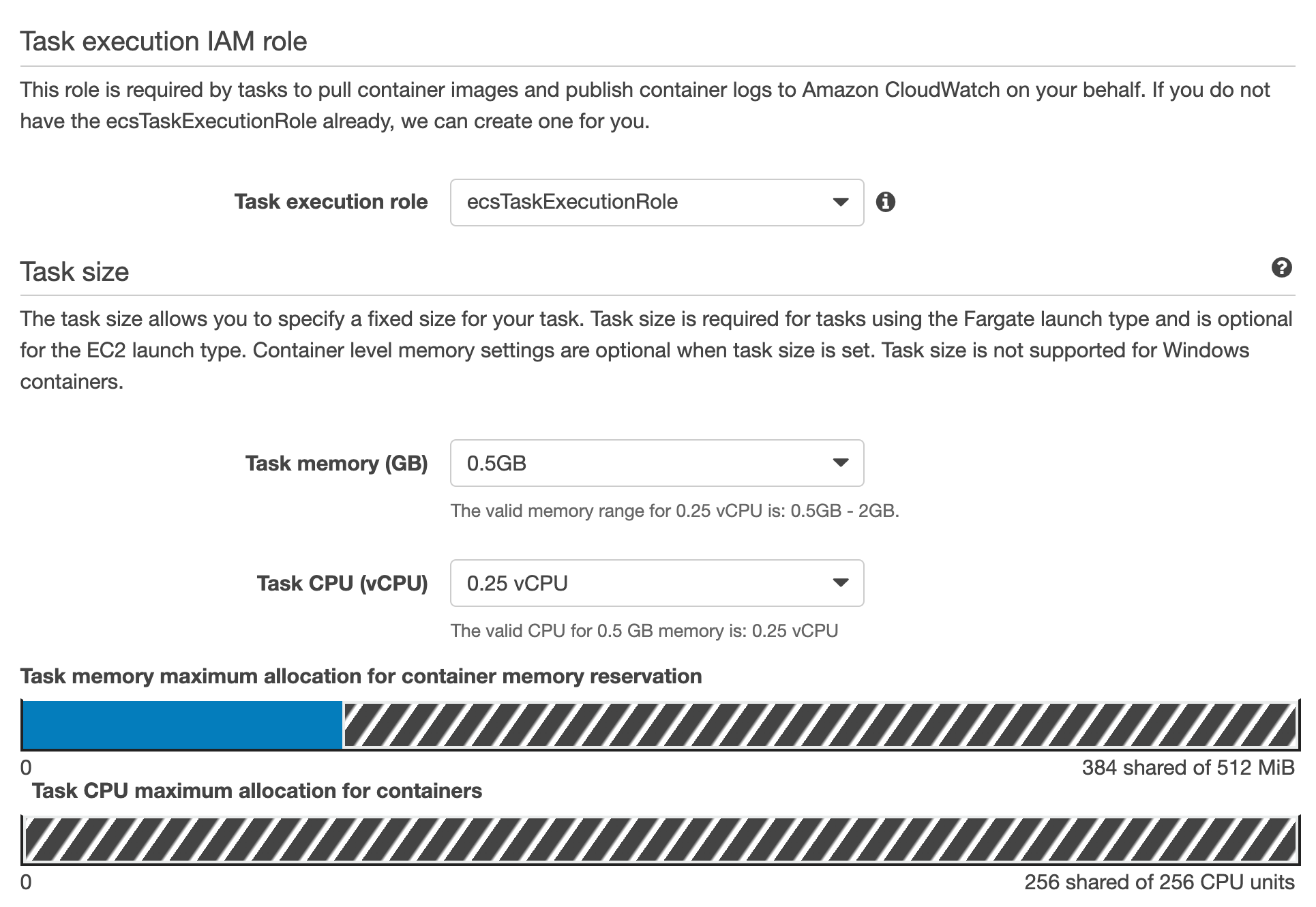Image resolution: width=1316 pixels, height=907 pixels.
Task: Expand the Task memory (GB) dropdown
Action: click(657, 463)
